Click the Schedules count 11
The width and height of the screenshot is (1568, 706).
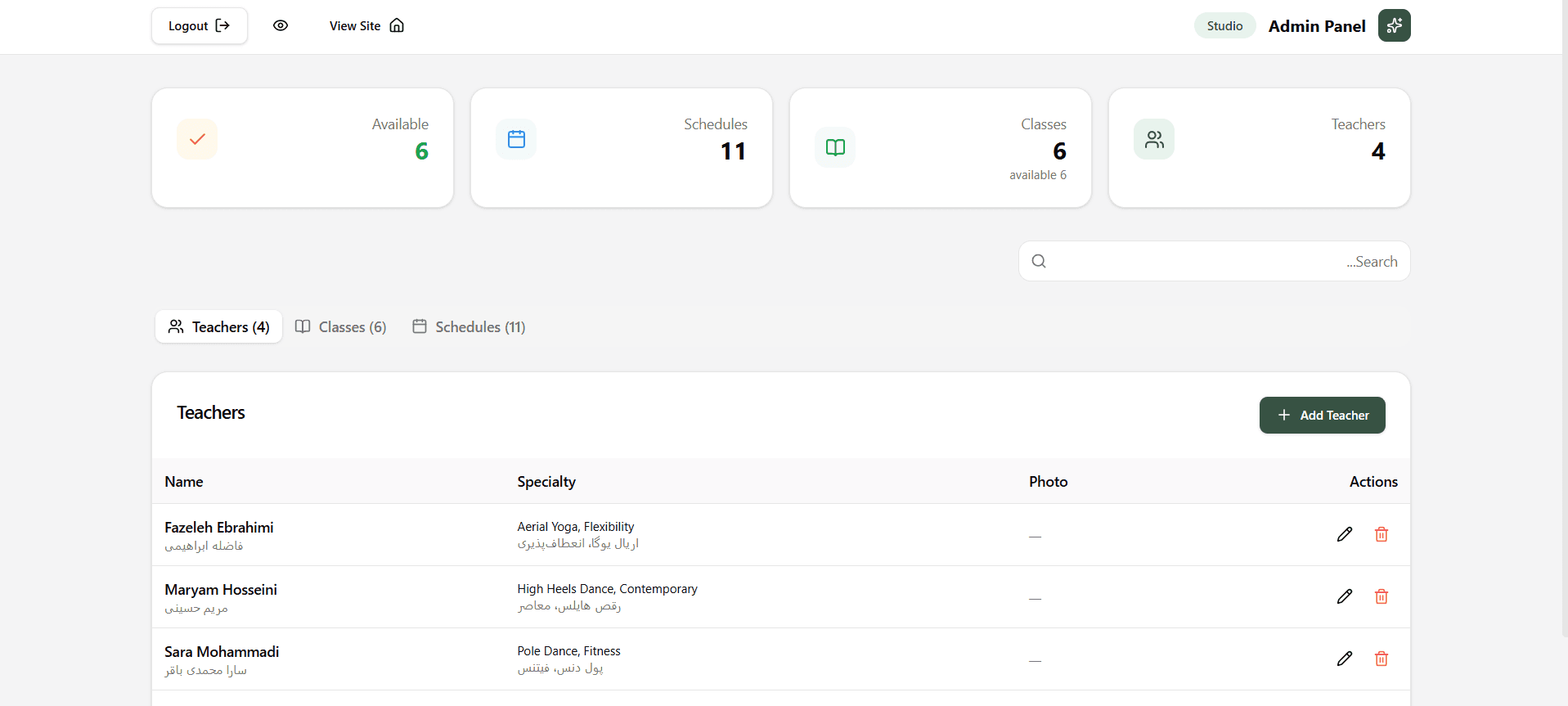click(733, 151)
